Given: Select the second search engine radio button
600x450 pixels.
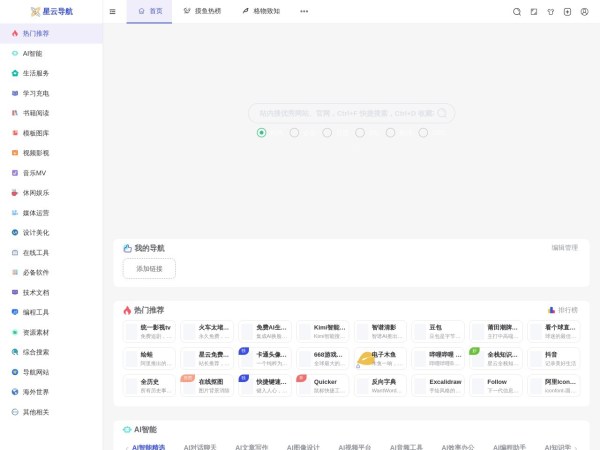Looking at the screenshot, I should [294, 132].
